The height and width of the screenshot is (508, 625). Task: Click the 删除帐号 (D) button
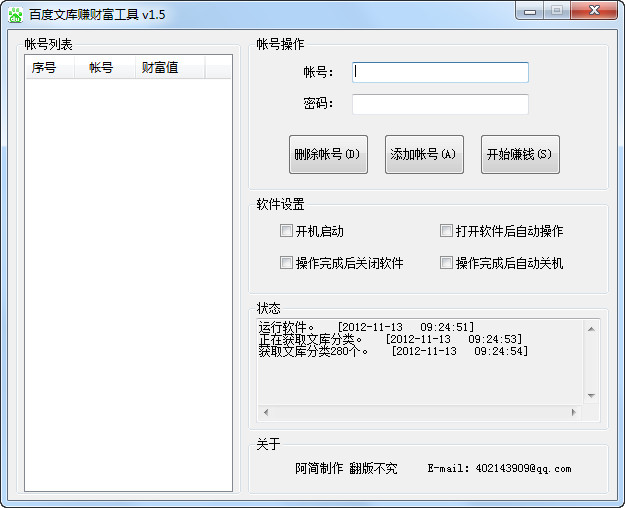pos(328,154)
